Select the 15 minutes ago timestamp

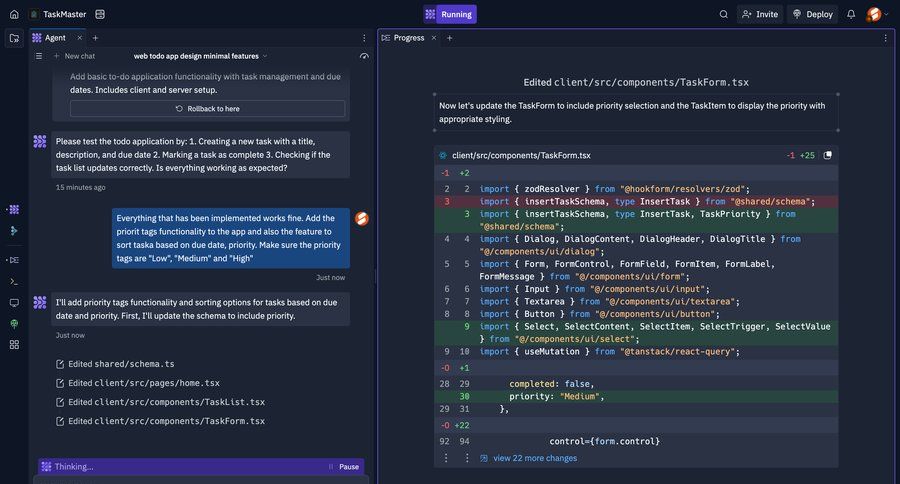[x=80, y=187]
